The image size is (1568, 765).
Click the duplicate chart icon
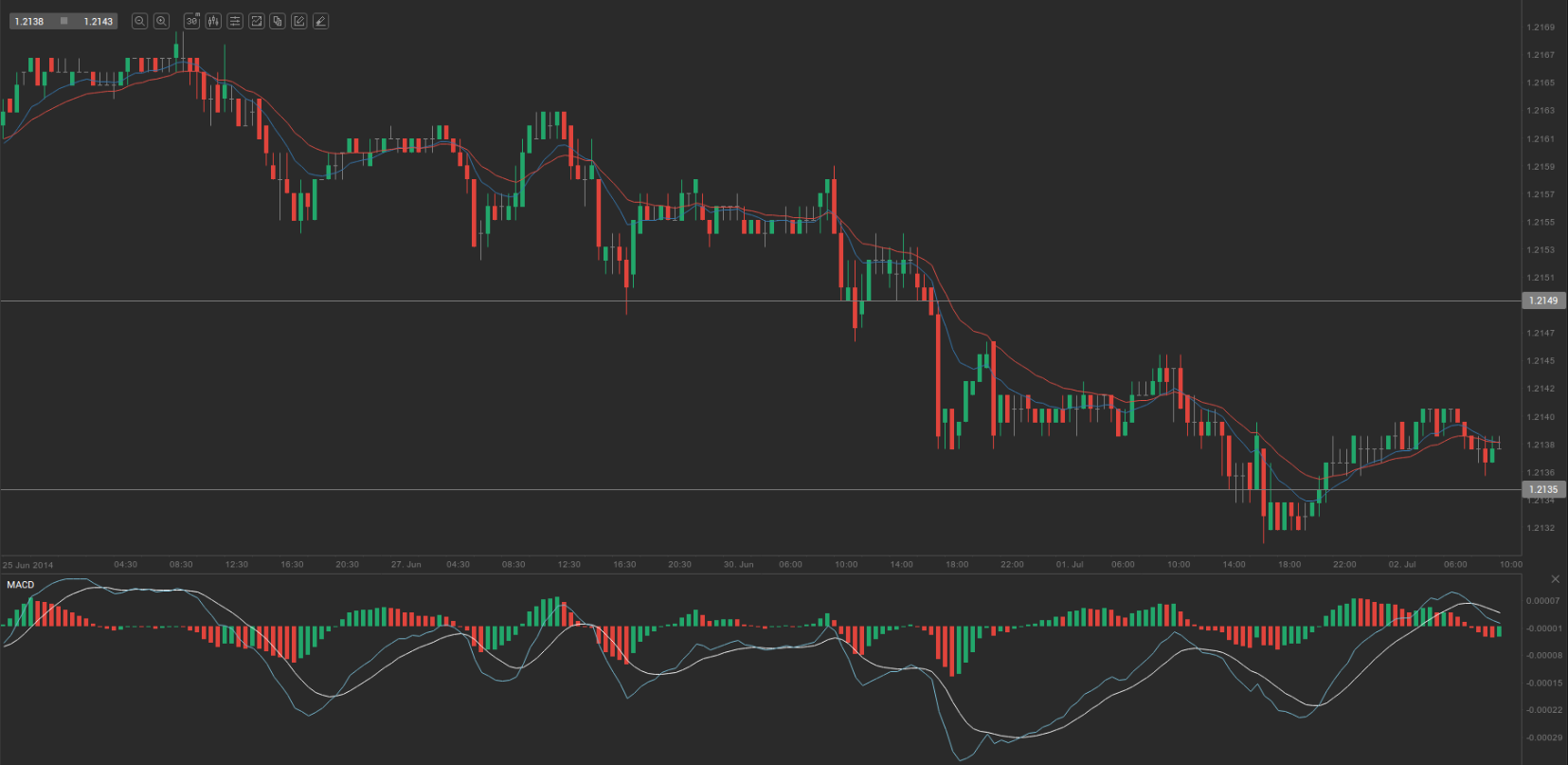pyautogui.click(x=278, y=21)
